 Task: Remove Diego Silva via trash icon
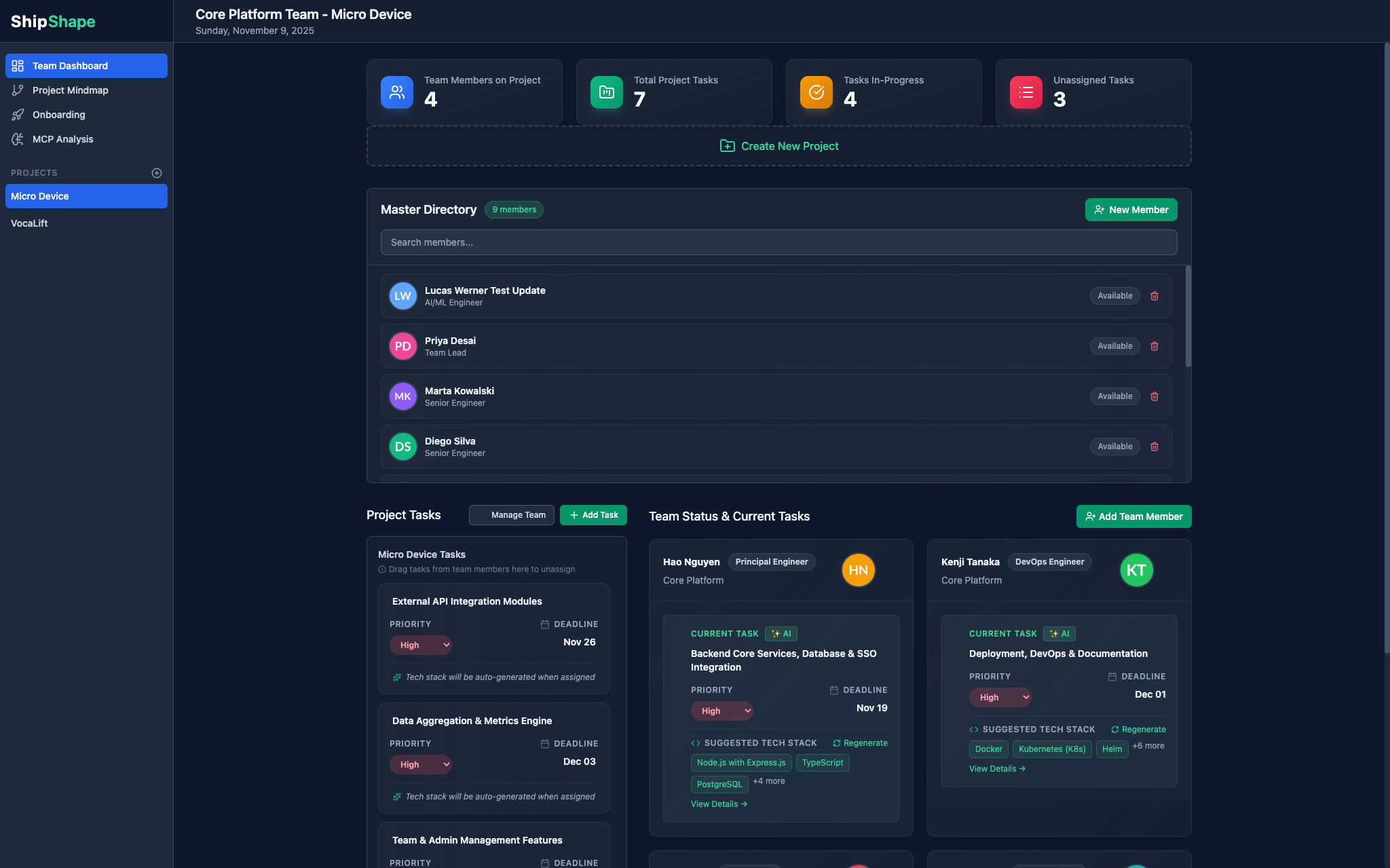point(1154,447)
